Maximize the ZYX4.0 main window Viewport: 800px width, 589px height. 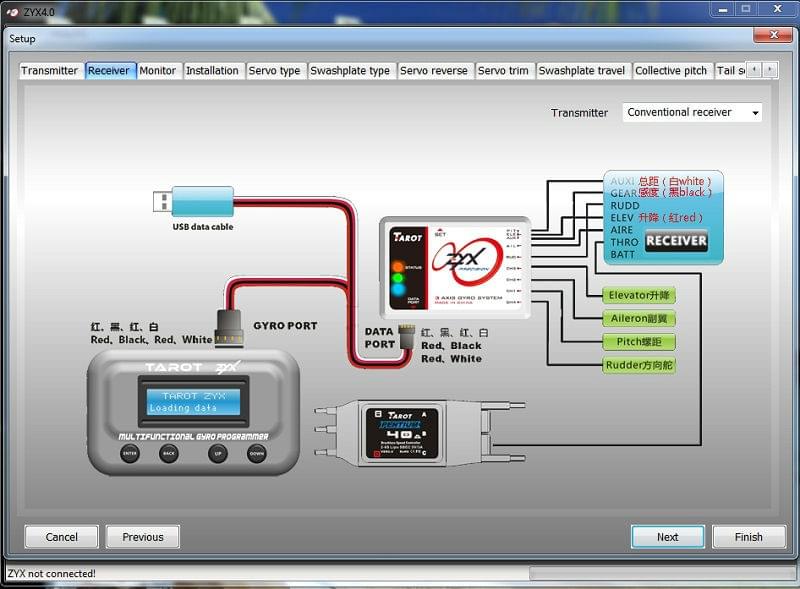pyautogui.click(x=746, y=9)
